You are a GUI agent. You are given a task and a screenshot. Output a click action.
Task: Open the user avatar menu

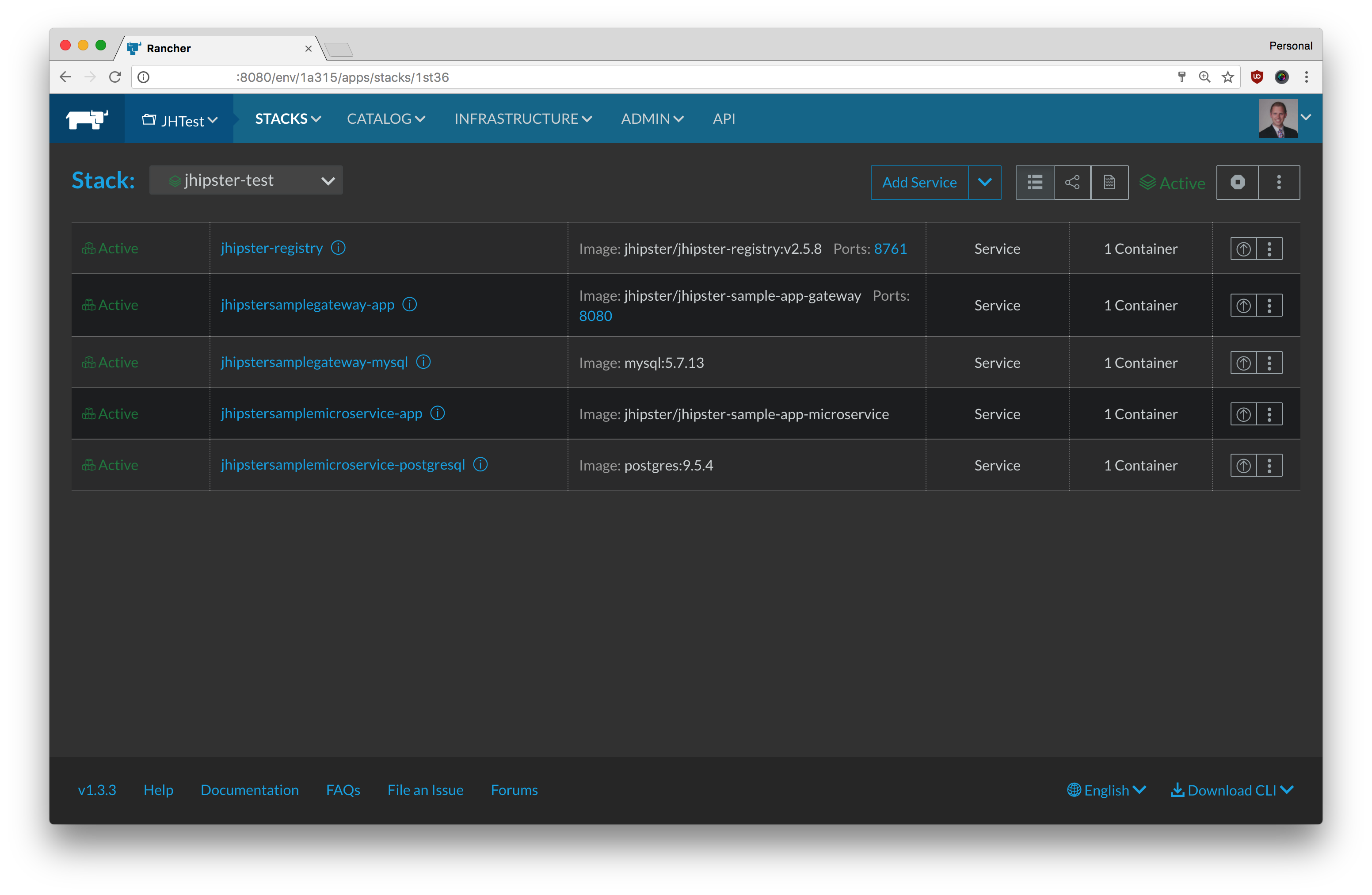[x=1285, y=119]
